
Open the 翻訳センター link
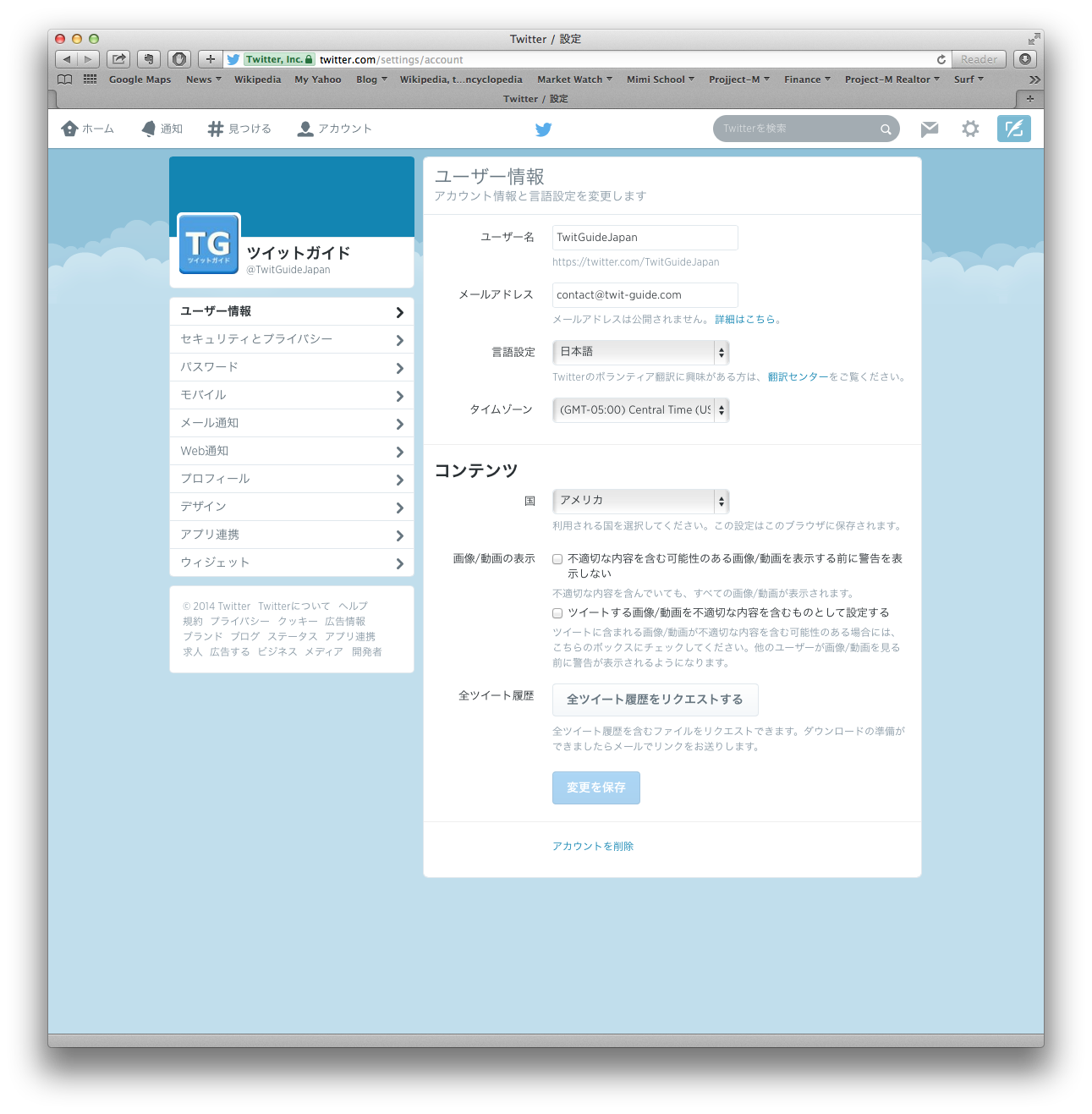tap(798, 377)
